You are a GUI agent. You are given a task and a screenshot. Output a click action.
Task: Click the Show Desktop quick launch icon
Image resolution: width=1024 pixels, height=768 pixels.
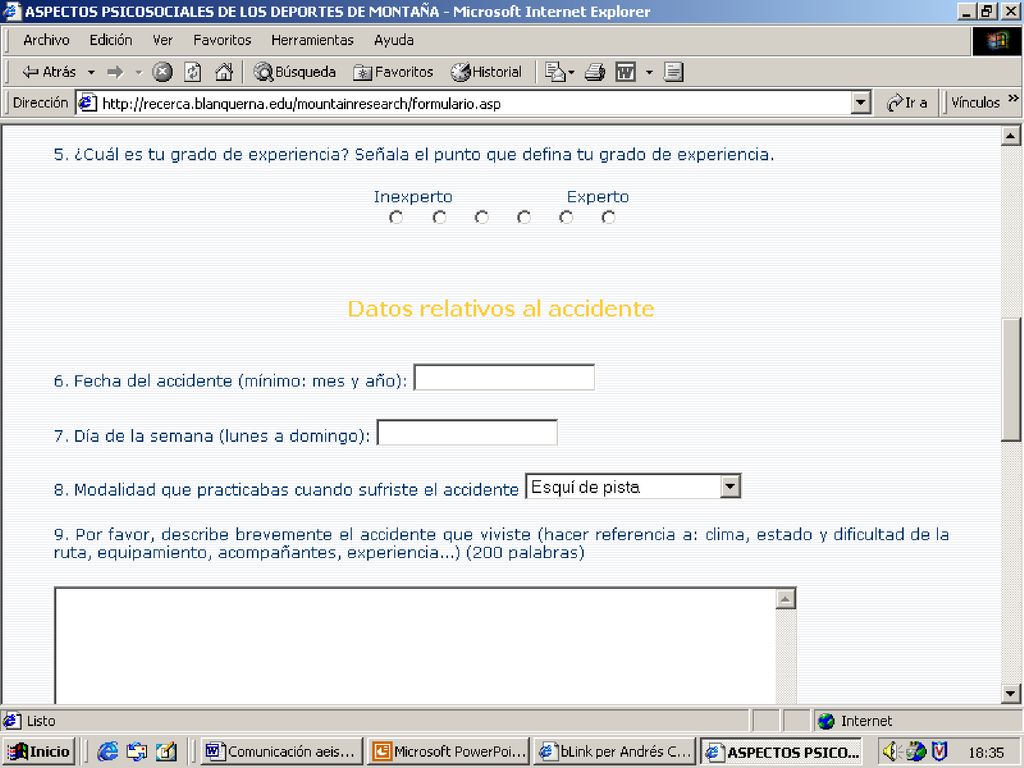point(166,752)
